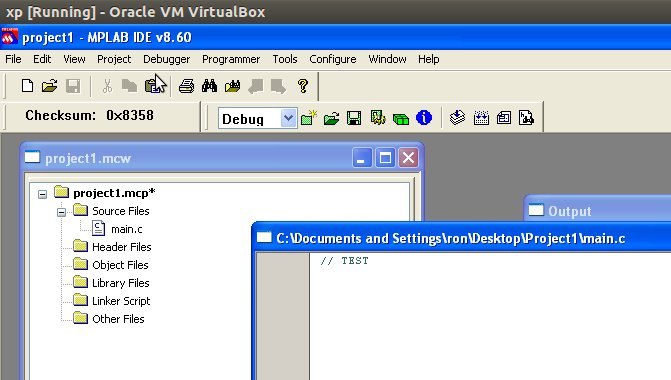Select the Header Files folder
Screen dimensions: 671x380
tap(122, 247)
